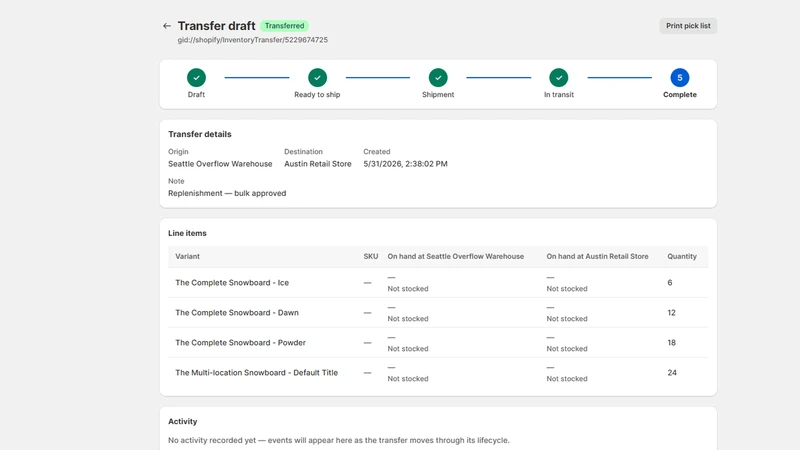The width and height of the screenshot is (800, 450).
Task: Click the No activity recorded yet message
Action: click(339, 440)
